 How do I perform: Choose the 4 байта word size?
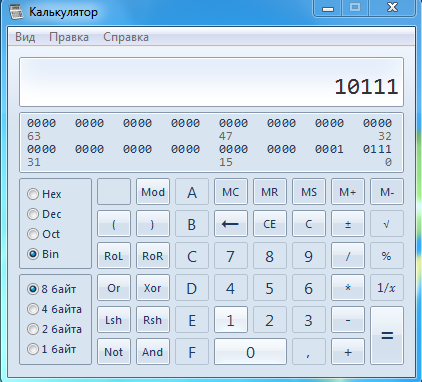(x=54, y=309)
